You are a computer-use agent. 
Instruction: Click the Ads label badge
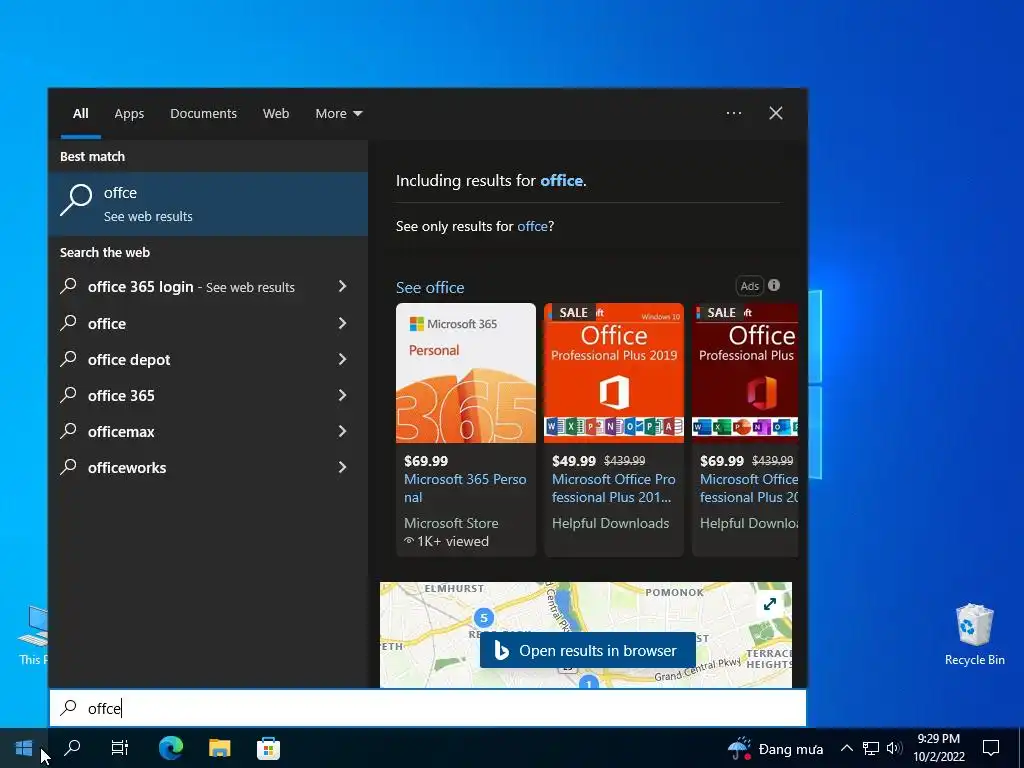click(x=750, y=286)
